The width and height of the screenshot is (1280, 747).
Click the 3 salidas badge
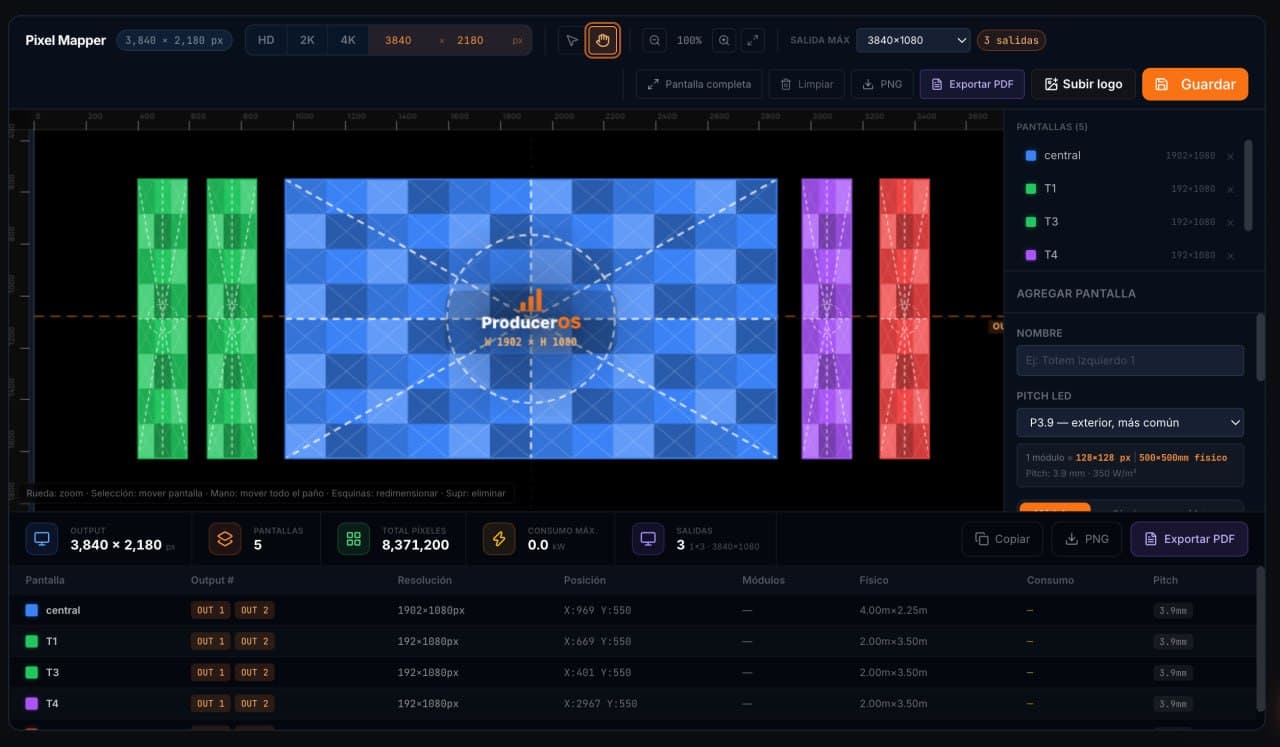(x=1011, y=41)
